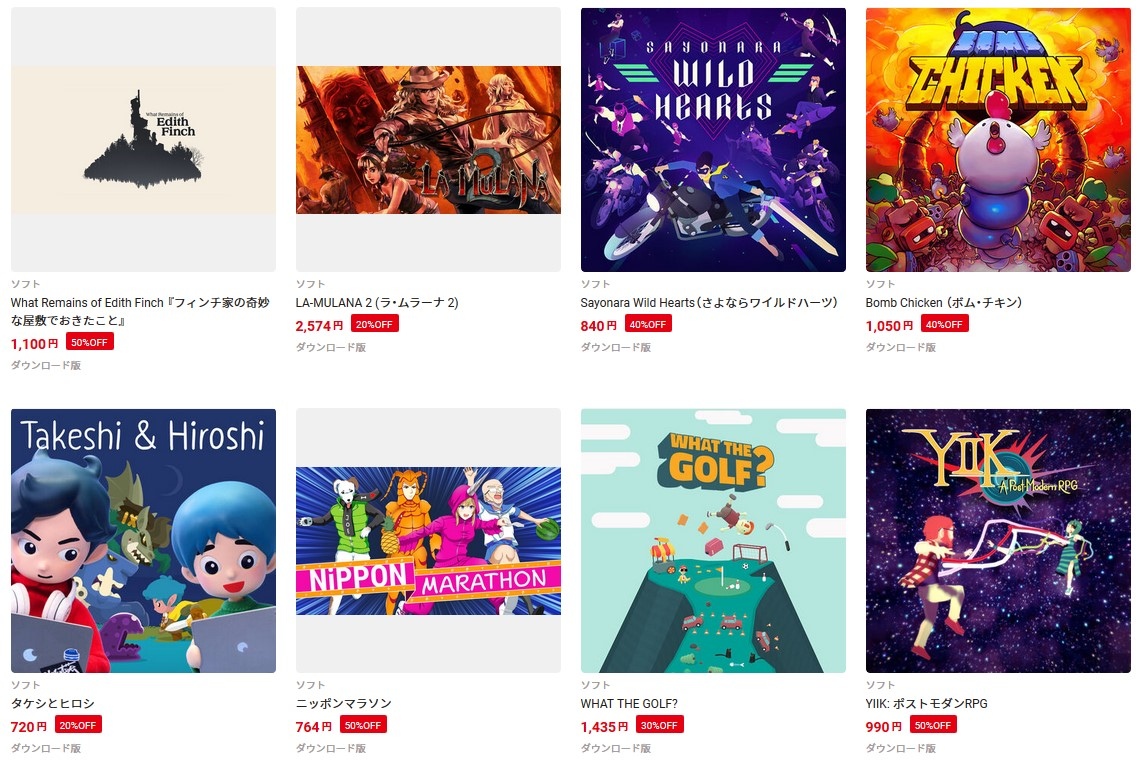Open the ニッポンマラソン title link
The image size is (1141, 773).
click(343, 704)
